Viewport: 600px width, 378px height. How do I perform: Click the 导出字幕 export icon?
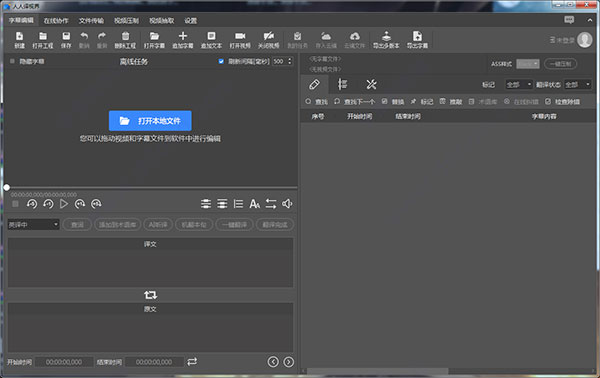[x=417, y=36]
